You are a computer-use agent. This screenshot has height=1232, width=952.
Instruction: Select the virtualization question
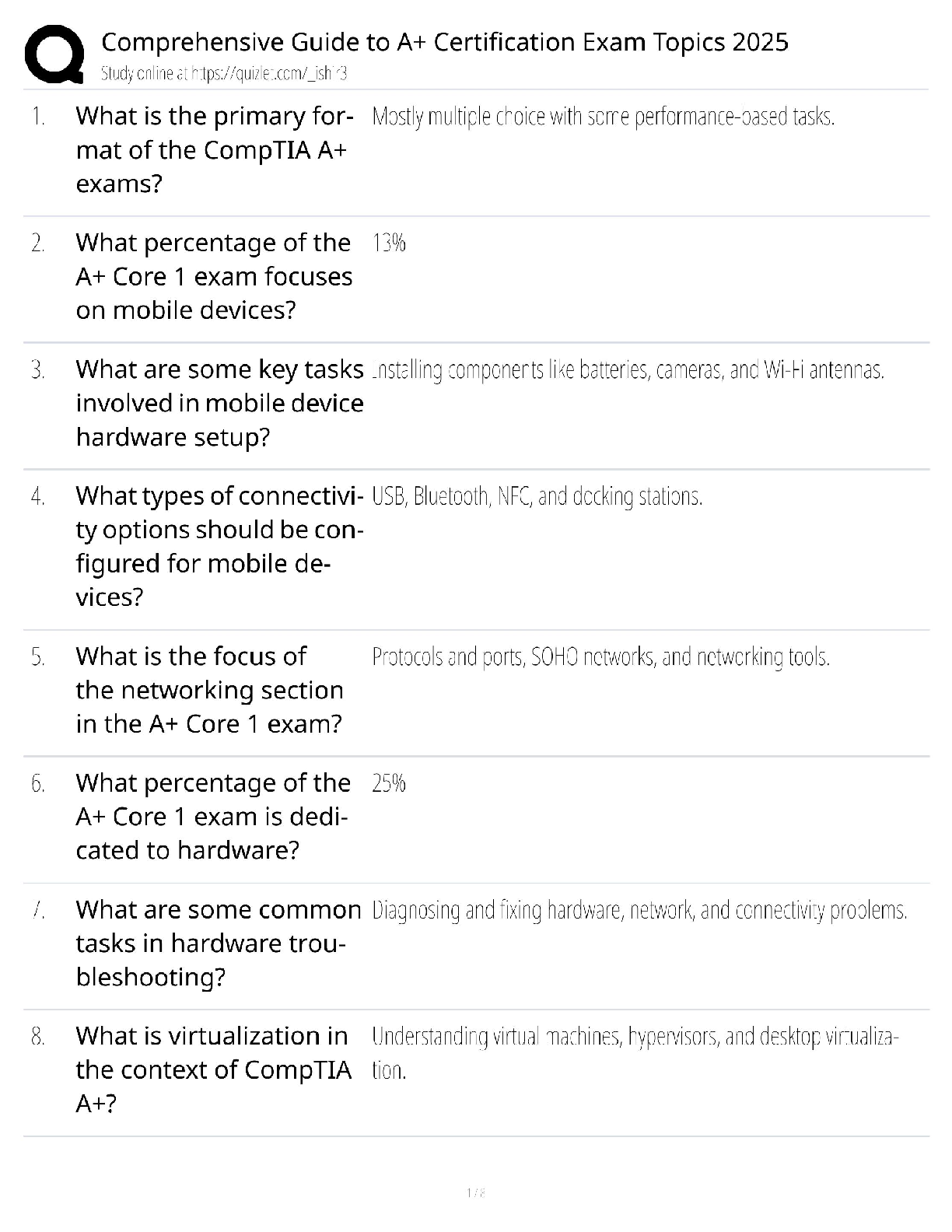[213, 1069]
